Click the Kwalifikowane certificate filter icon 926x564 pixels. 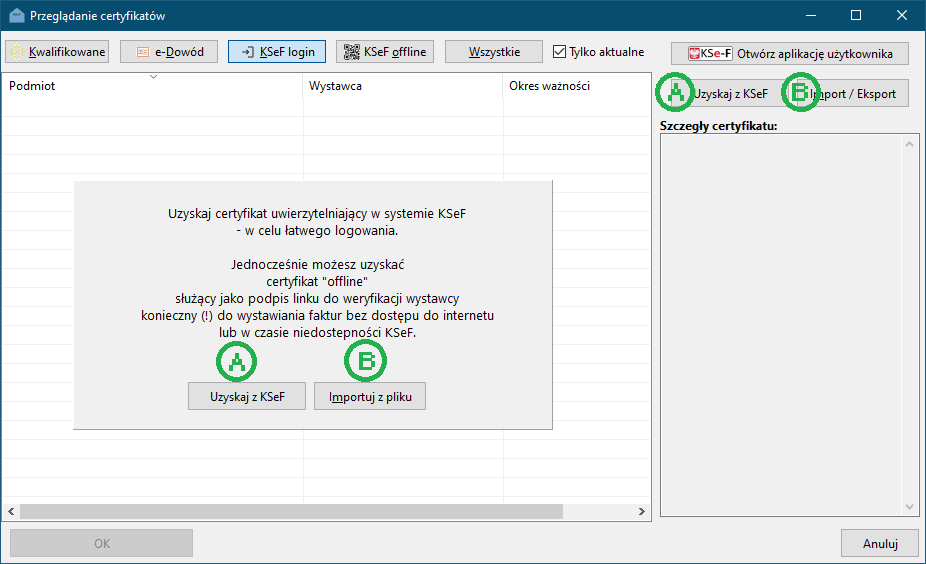click(17, 52)
